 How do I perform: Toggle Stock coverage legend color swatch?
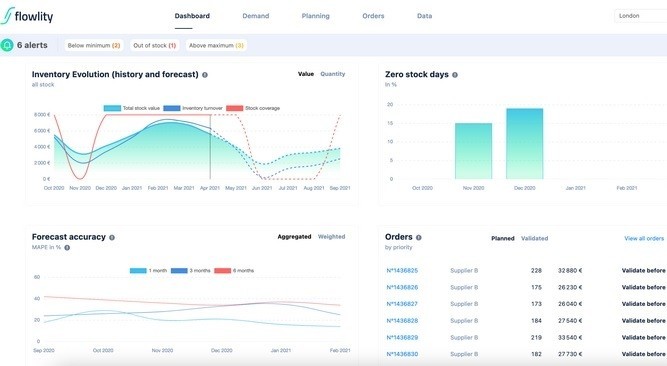tap(234, 108)
